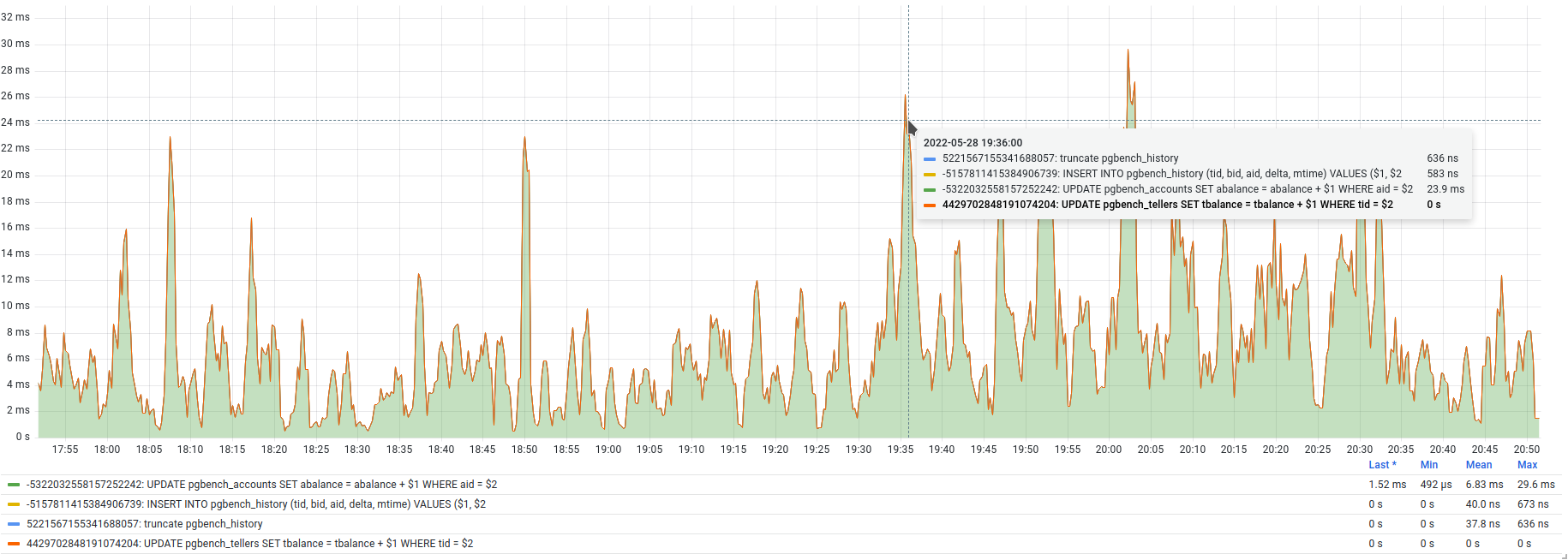Click the UPDATE pgbench_accounts entry in the tooltip
Image resolution: width=1568 pixels, height=560 pixels.
(x=1177, y=189)
